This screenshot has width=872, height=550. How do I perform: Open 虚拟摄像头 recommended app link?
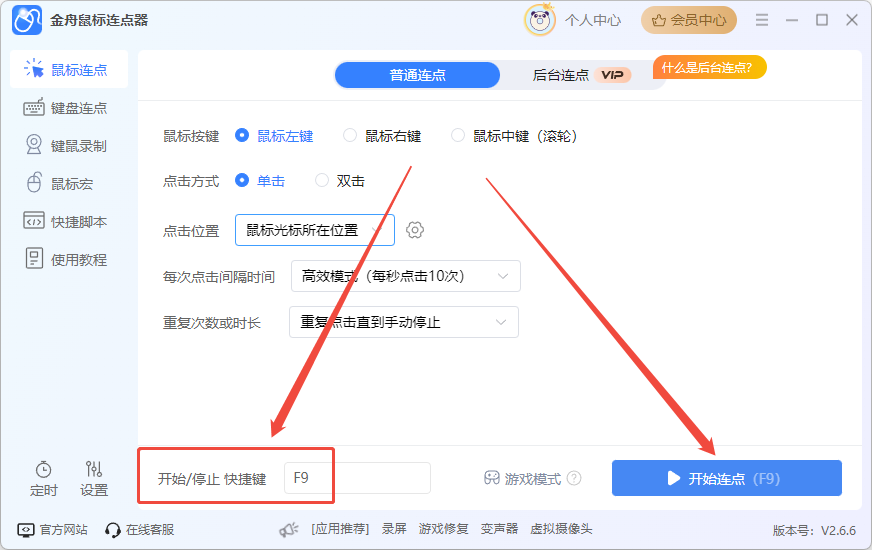(x=561, y=529)
